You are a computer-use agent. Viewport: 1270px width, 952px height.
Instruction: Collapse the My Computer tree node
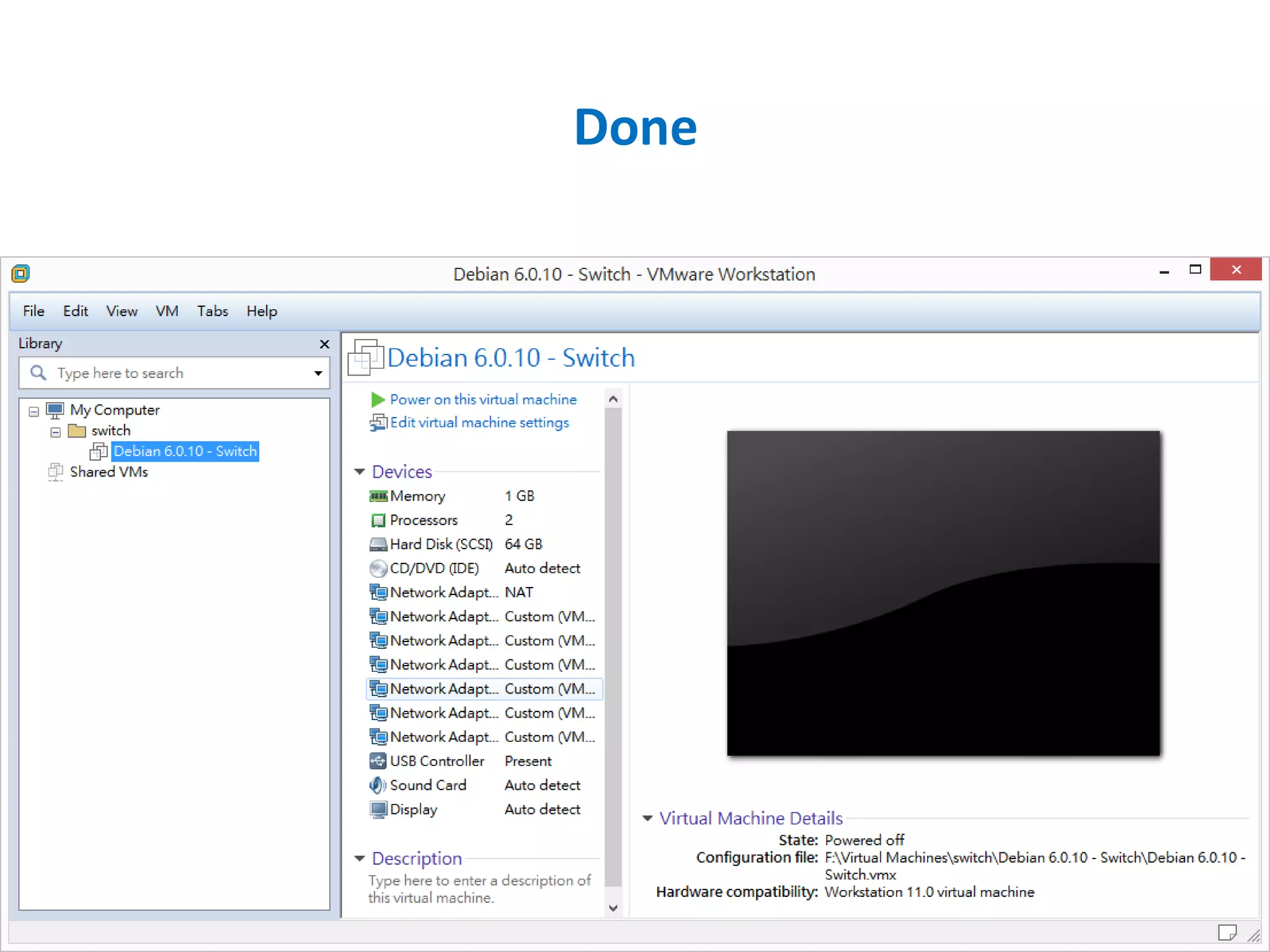[34, 411]
